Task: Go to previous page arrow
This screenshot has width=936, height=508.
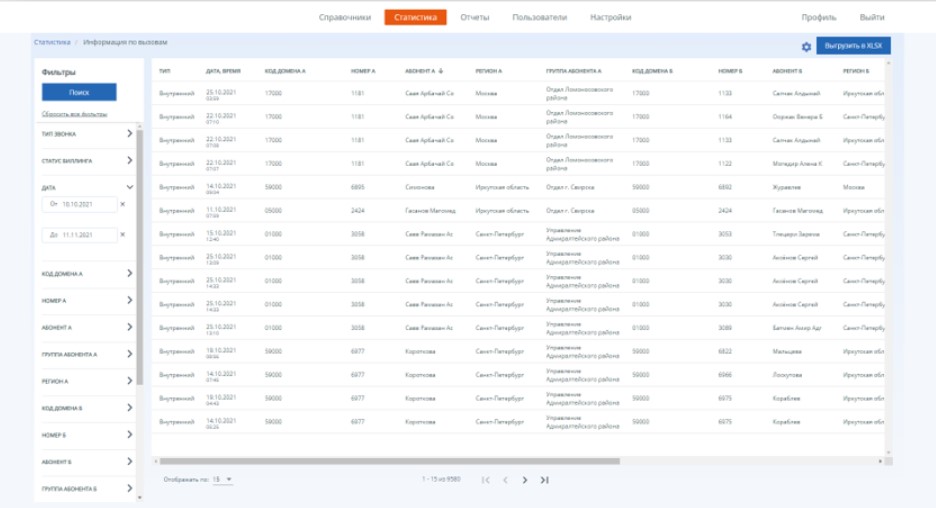Action: (x=505, y=480)
